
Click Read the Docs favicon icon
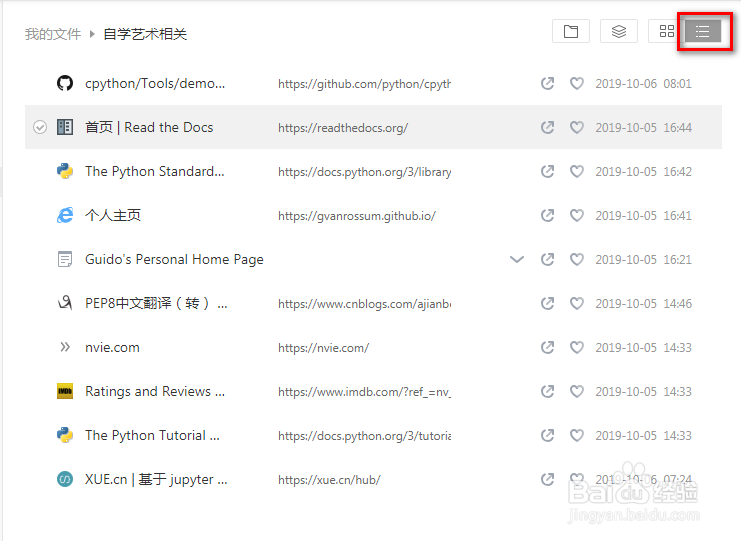(65, 127)
